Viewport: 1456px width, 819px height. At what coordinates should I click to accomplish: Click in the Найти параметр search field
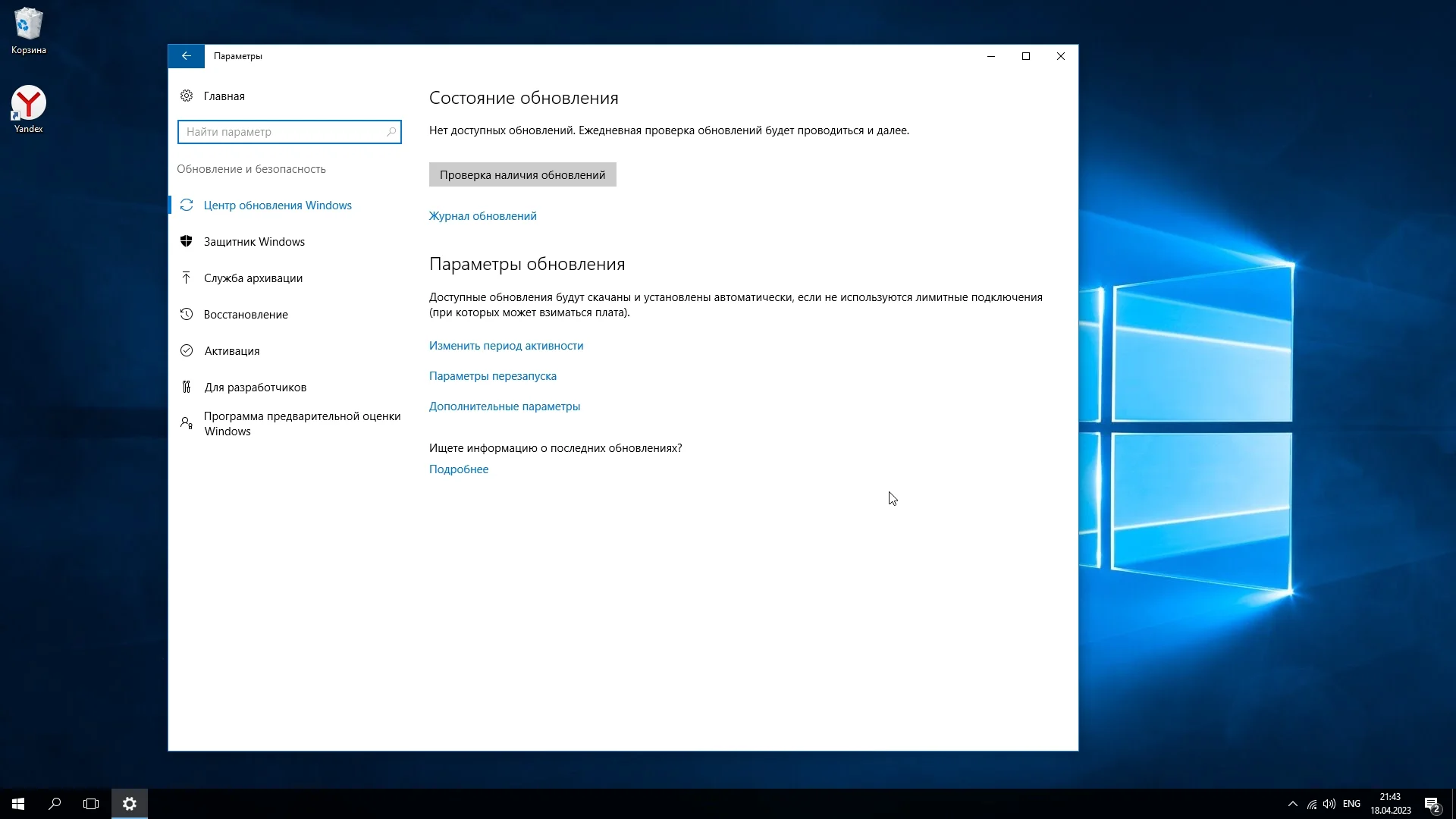pos(282,132)
